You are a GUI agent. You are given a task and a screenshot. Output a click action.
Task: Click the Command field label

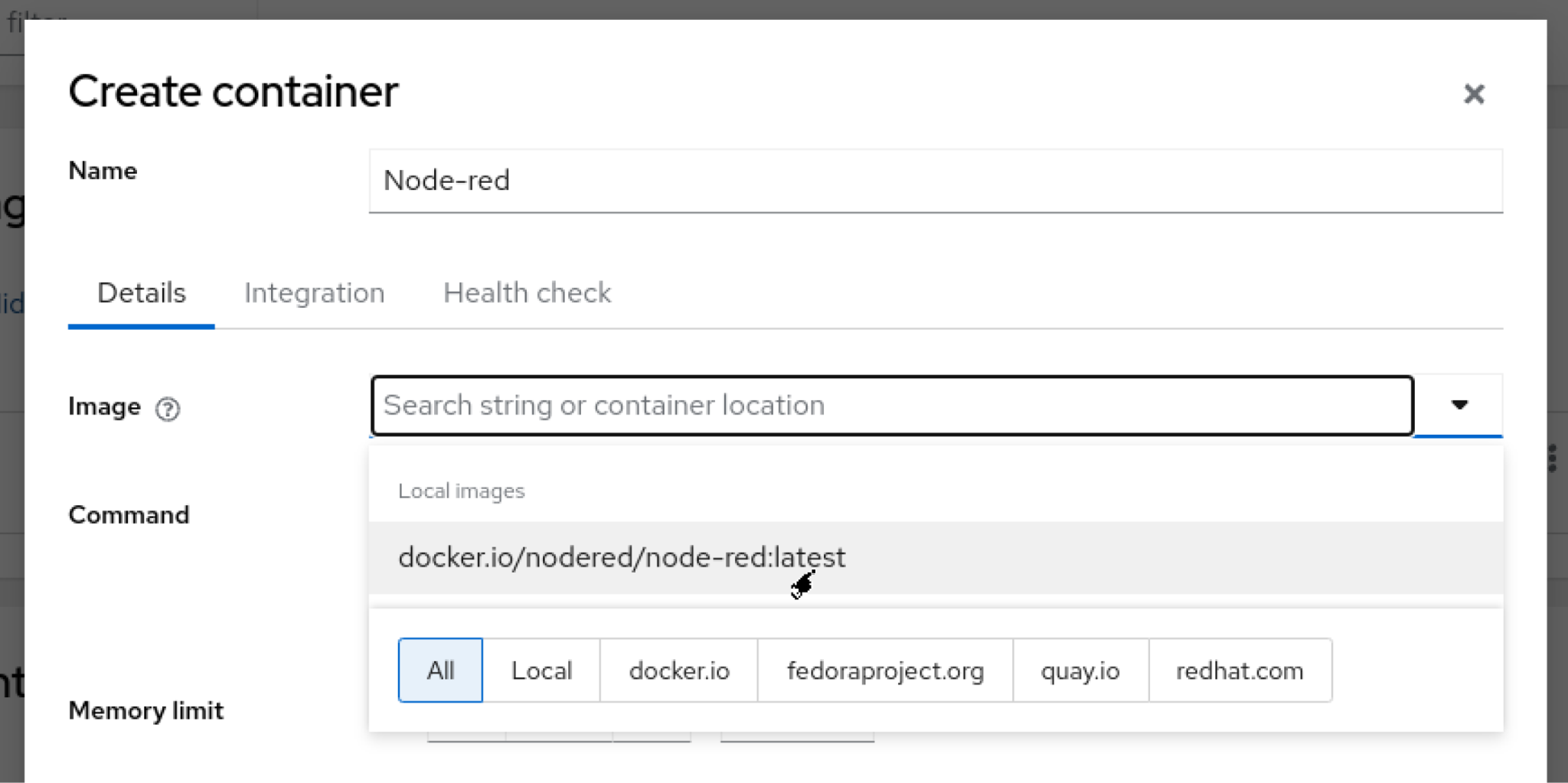click(x=129, y=515)
